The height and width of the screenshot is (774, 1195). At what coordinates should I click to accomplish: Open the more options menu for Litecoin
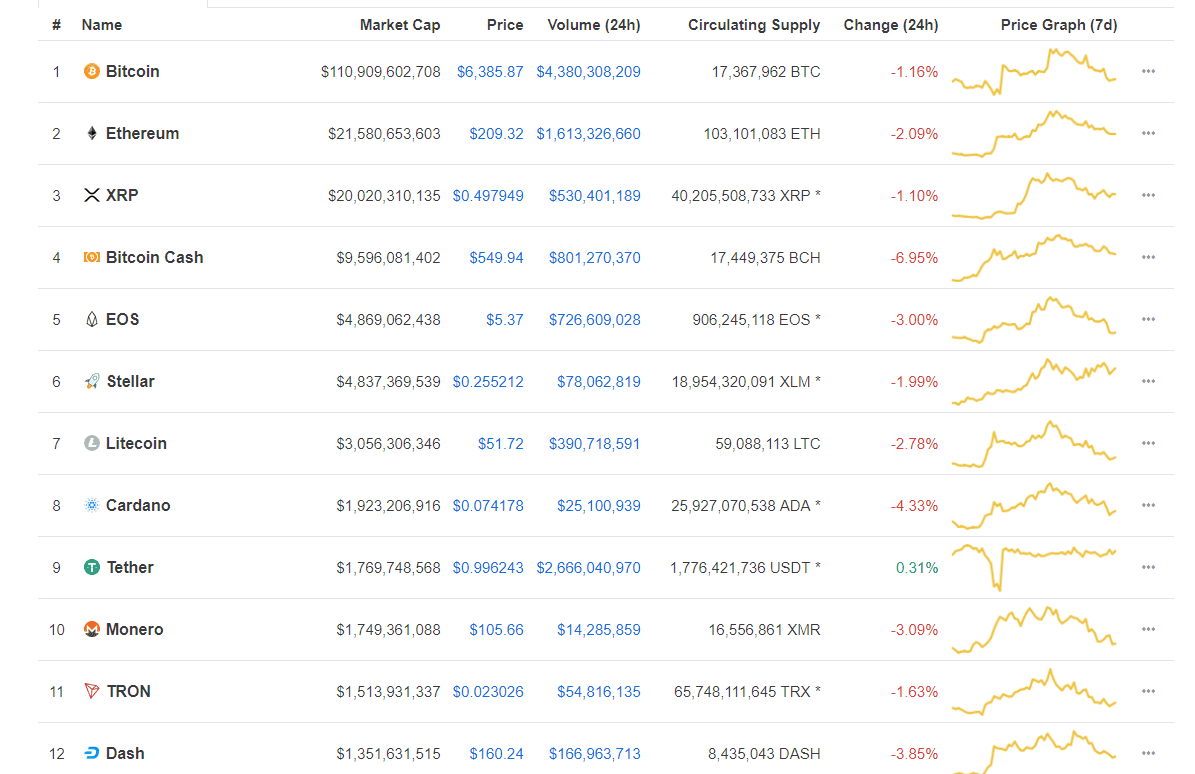[1149, 443]
